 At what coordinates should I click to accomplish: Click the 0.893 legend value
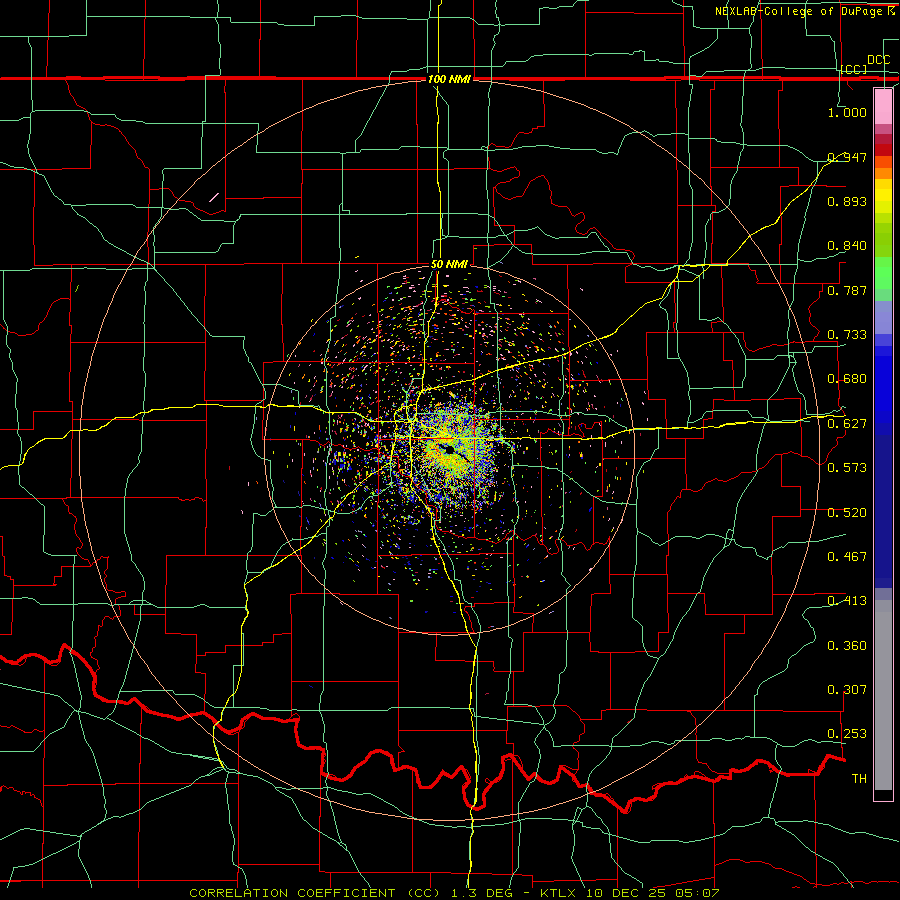pyautogui.click(x=847, y=201)
